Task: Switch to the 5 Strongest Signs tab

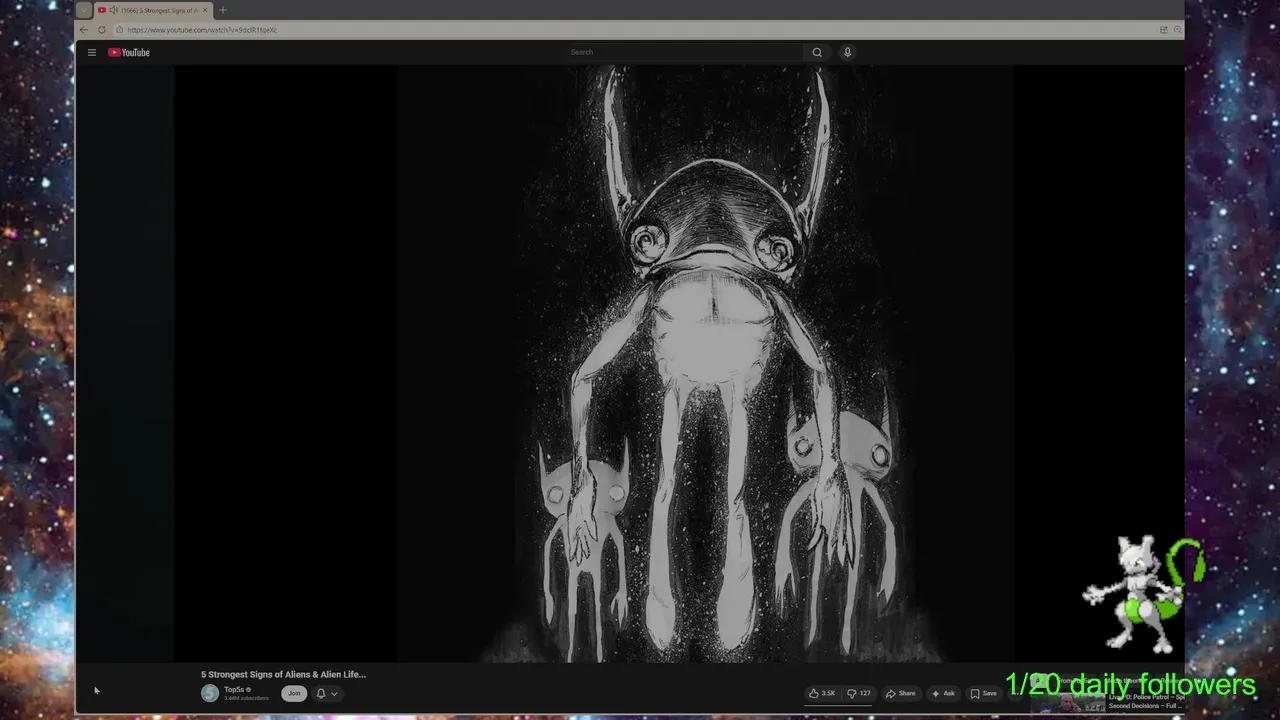Action: pos(154,10)
